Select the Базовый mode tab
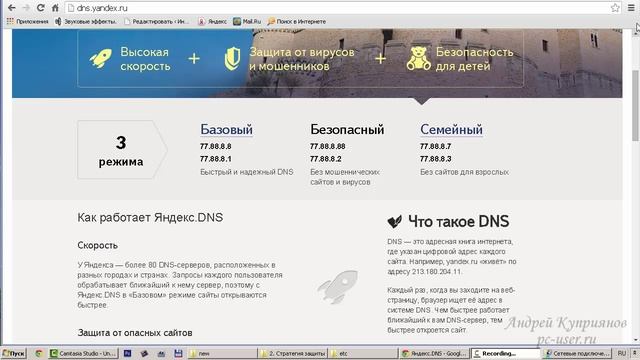 [x=226, y=129]
